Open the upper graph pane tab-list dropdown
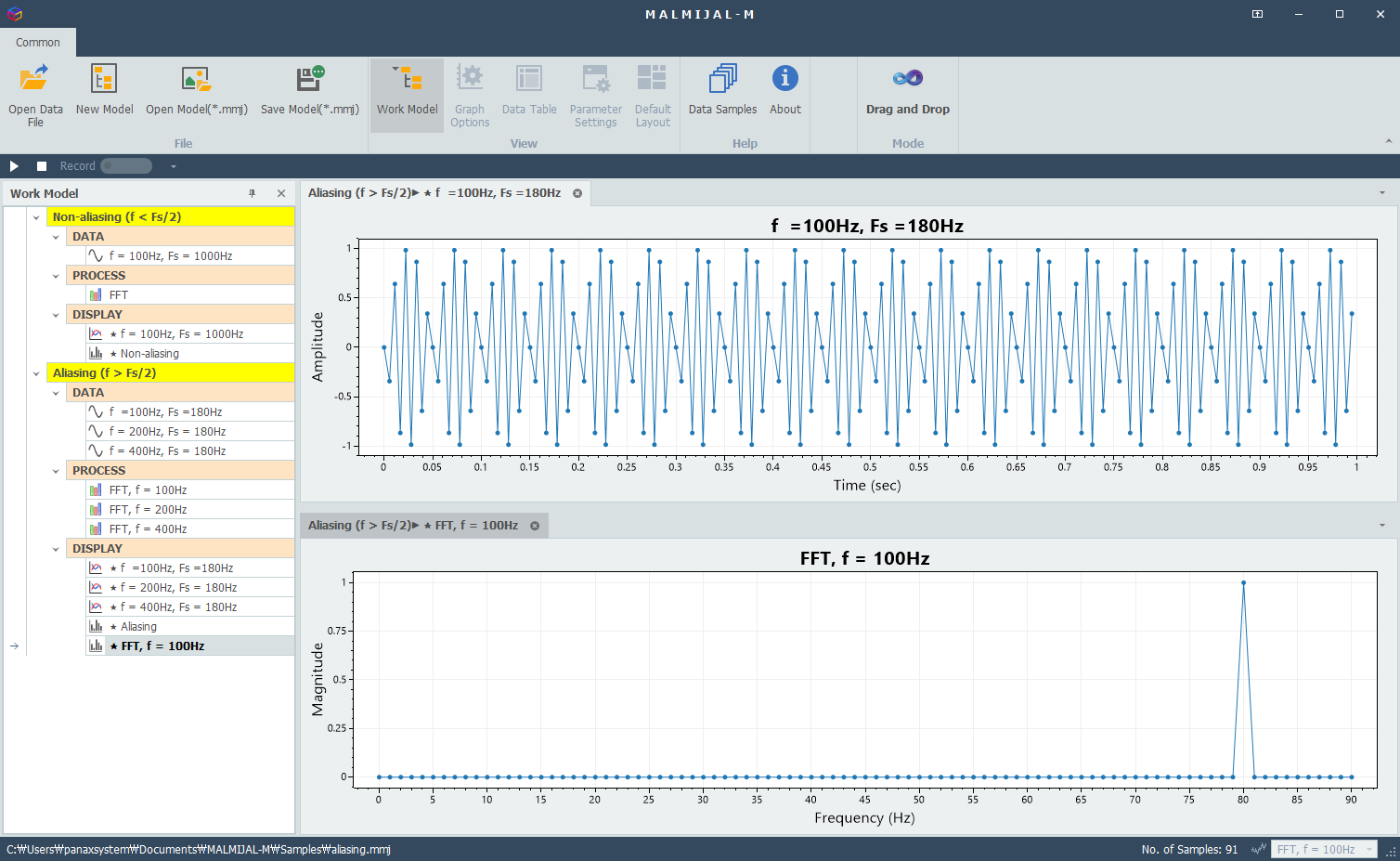 1382,193
